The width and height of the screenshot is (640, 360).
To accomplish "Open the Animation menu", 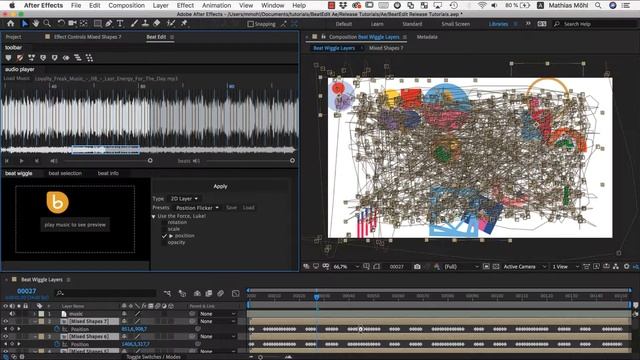I will coord(216,5).
